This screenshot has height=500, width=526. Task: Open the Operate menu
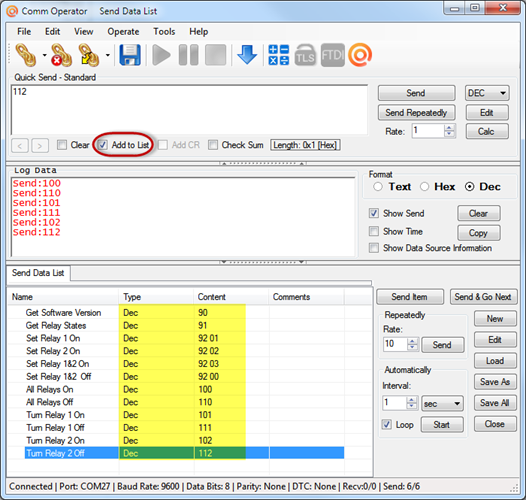[123, 32]
